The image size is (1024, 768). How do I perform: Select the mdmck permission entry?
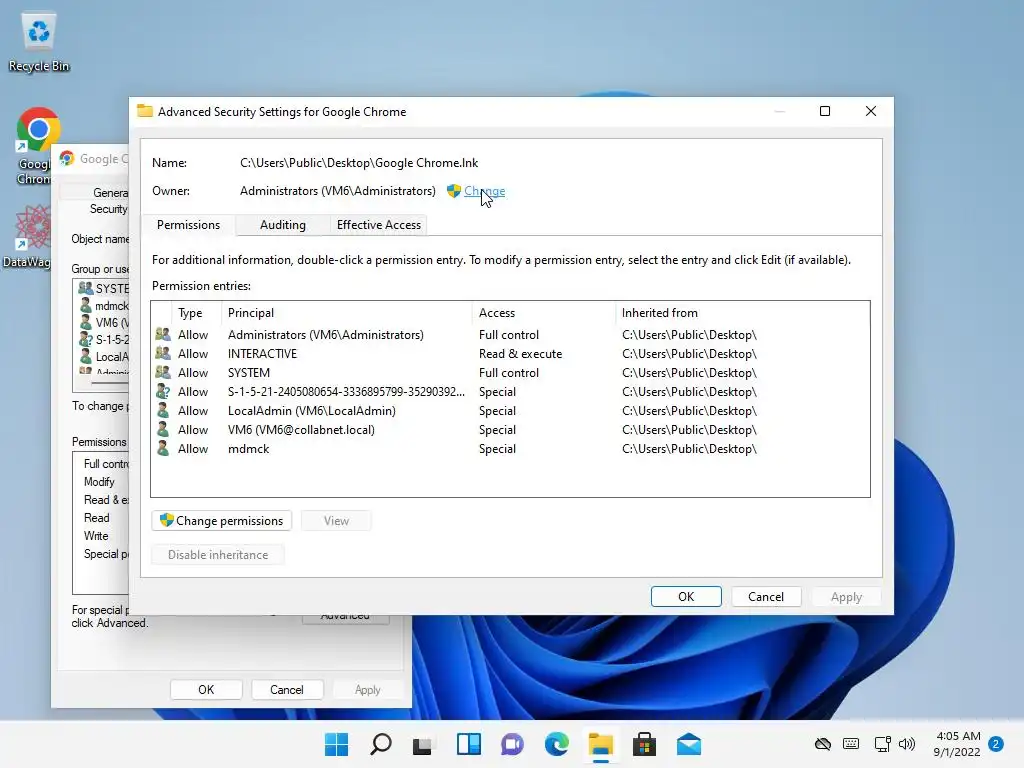click(510, 448)
